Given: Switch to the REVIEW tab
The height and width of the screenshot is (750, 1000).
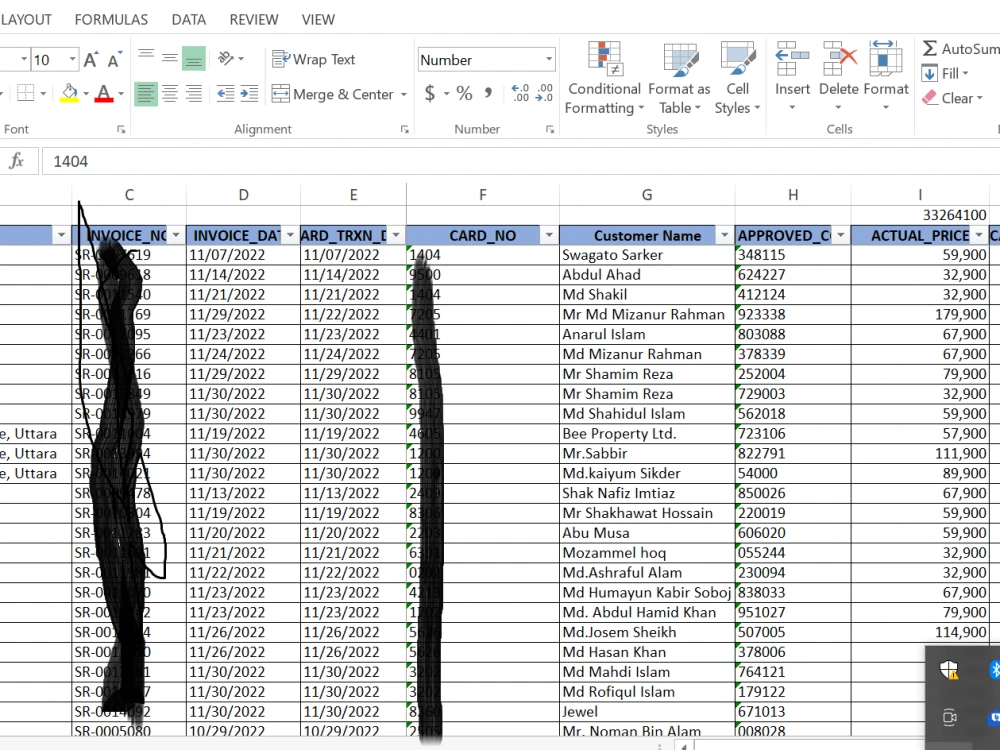Looking at the screenshot, I should pyautogui.click(x=254, y=20).
